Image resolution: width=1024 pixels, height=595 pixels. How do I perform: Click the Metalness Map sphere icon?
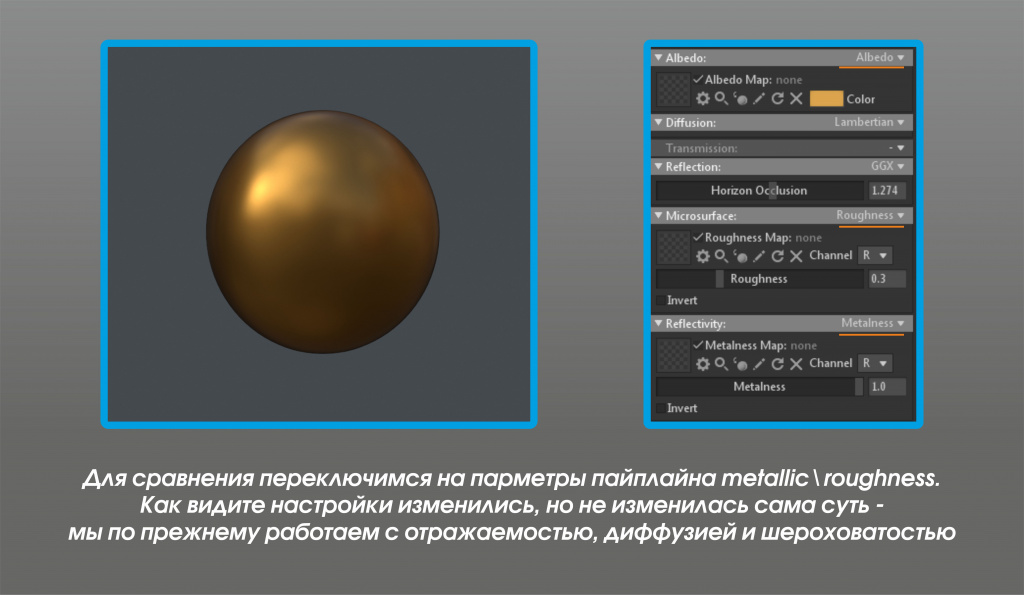coord(741,364)
